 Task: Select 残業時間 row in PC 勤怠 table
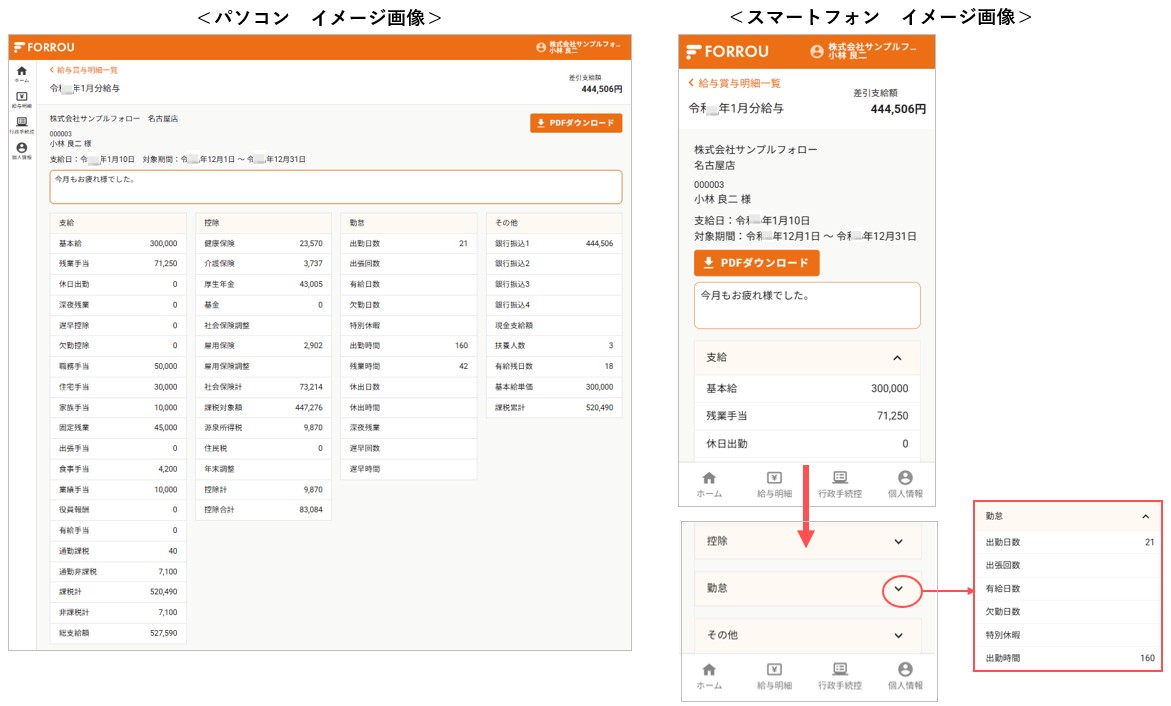point(409,366)
